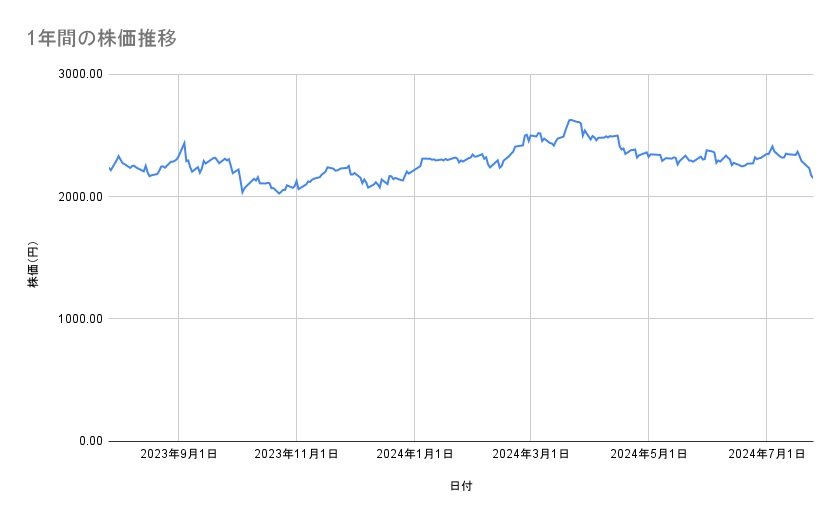The width and height of the screenshot is (839, 519).
Task: Select the horizontal axis title 日付
Action: click(x=461, y=486)
